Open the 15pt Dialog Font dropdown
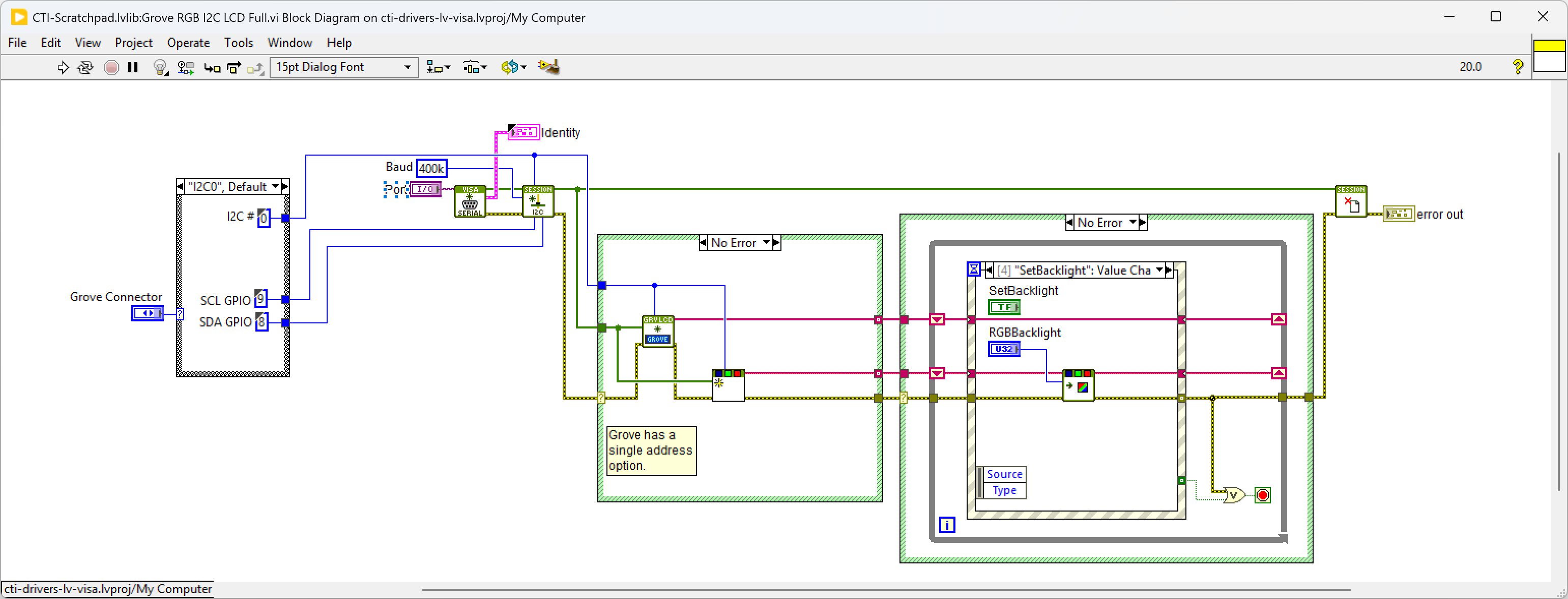The height and width of the screenshot is (599, 1568). (343, 67)
